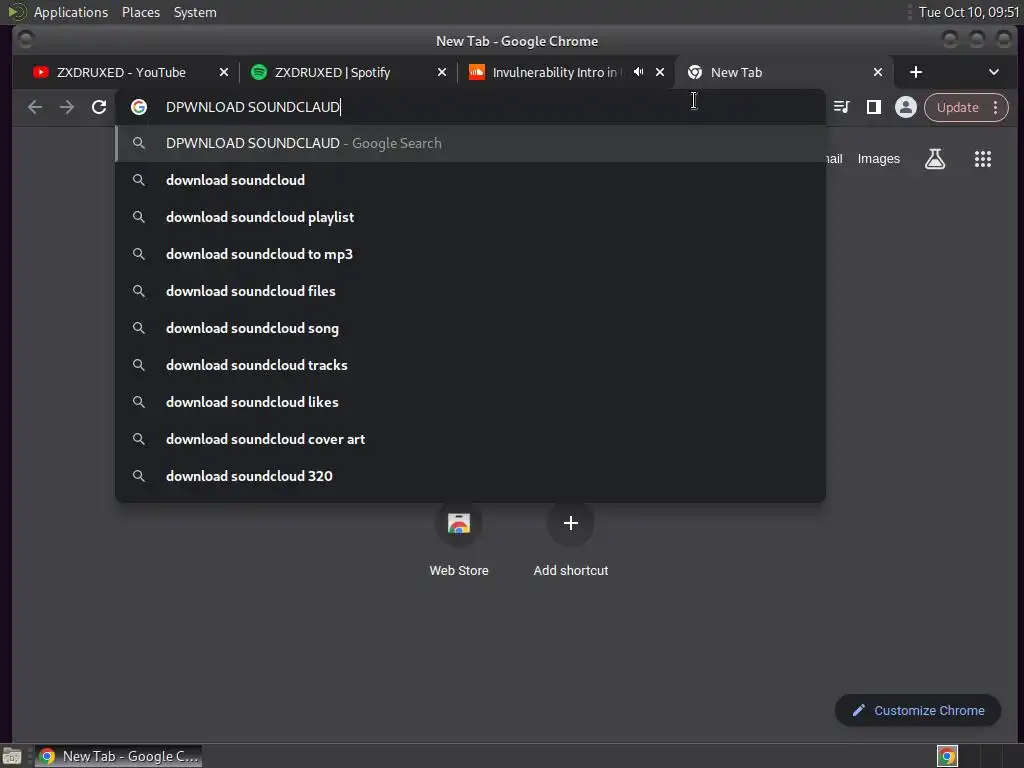Viewport: 1024px width, 768px height.
Task: Click the Add shortcut plus tile
Action: [x=571, y=541]
